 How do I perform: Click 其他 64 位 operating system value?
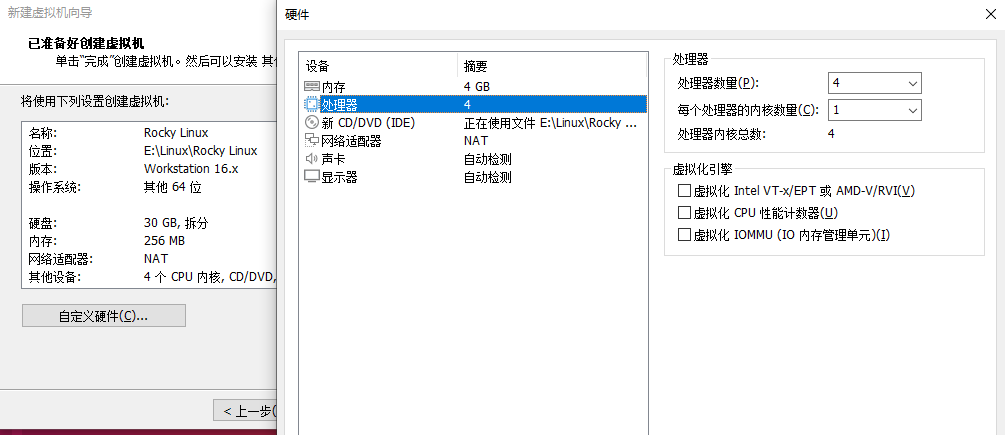(173, 188)
